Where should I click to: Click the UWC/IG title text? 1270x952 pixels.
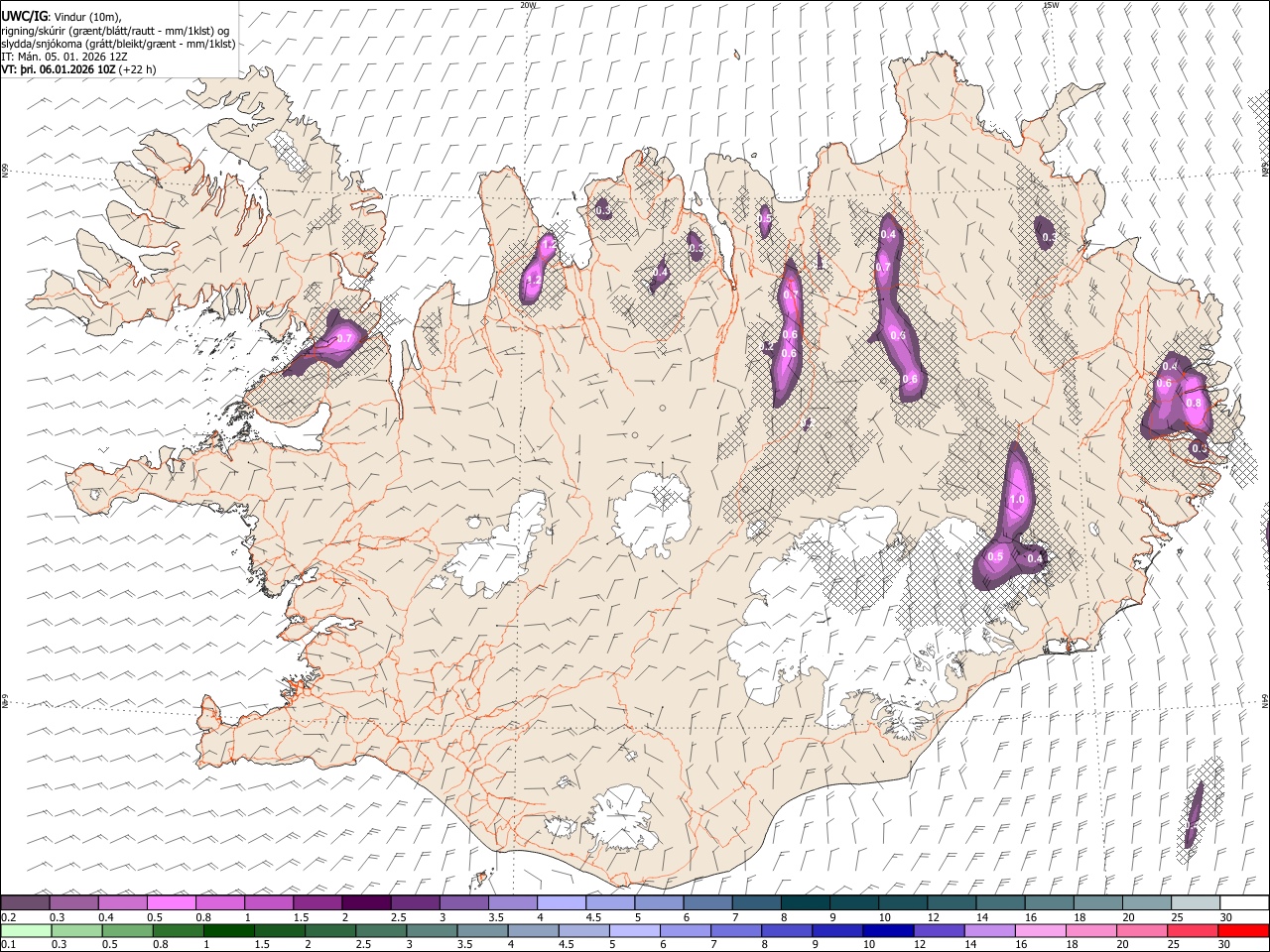[23, 17]
